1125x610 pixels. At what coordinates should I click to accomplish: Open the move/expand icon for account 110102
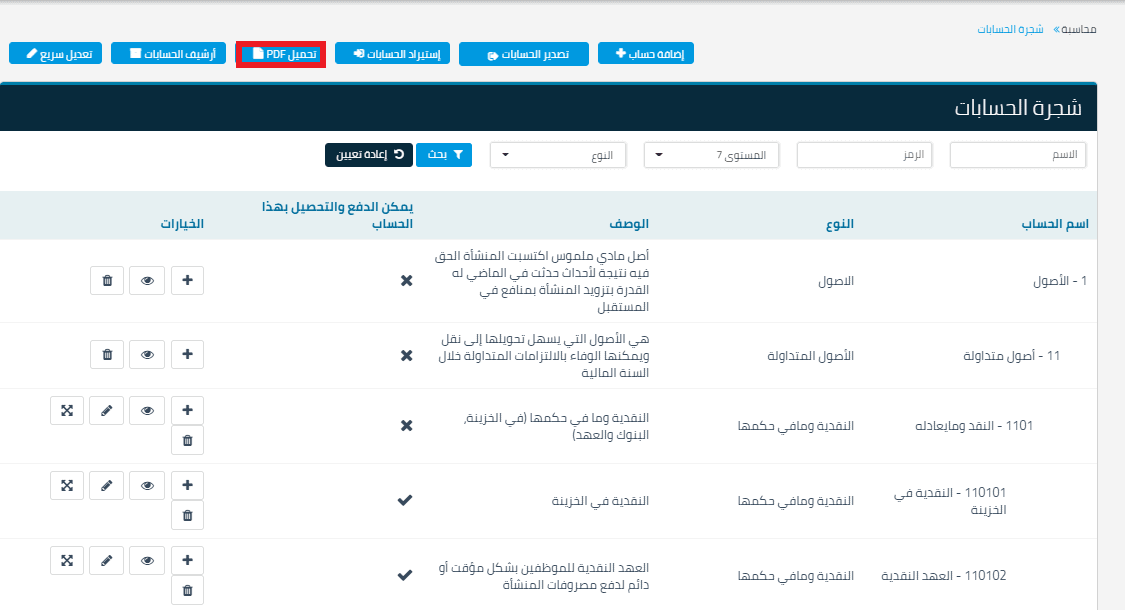pos(67,560)
